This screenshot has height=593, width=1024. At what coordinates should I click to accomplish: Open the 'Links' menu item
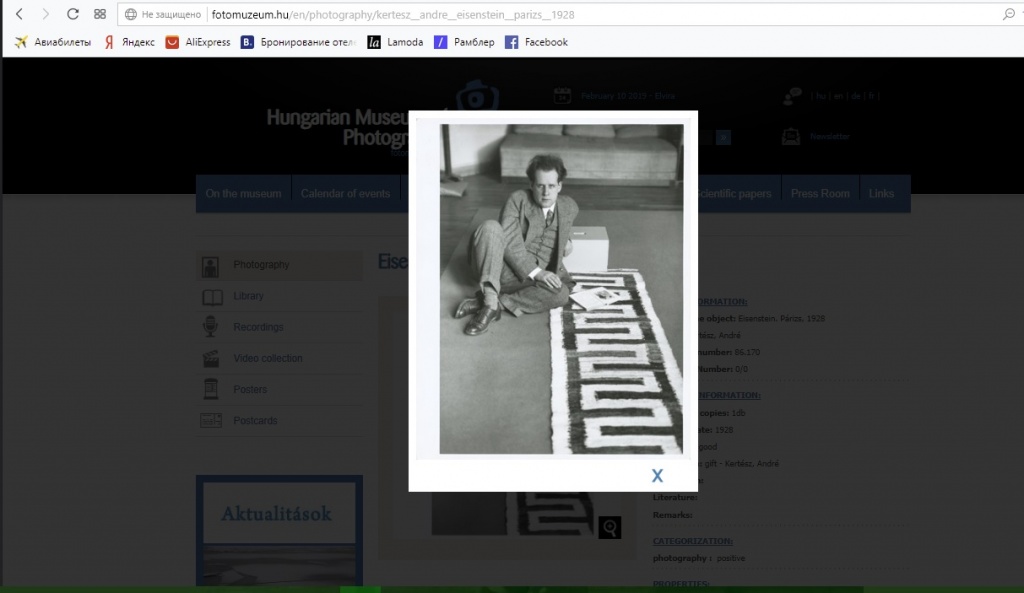click(881, 193)
